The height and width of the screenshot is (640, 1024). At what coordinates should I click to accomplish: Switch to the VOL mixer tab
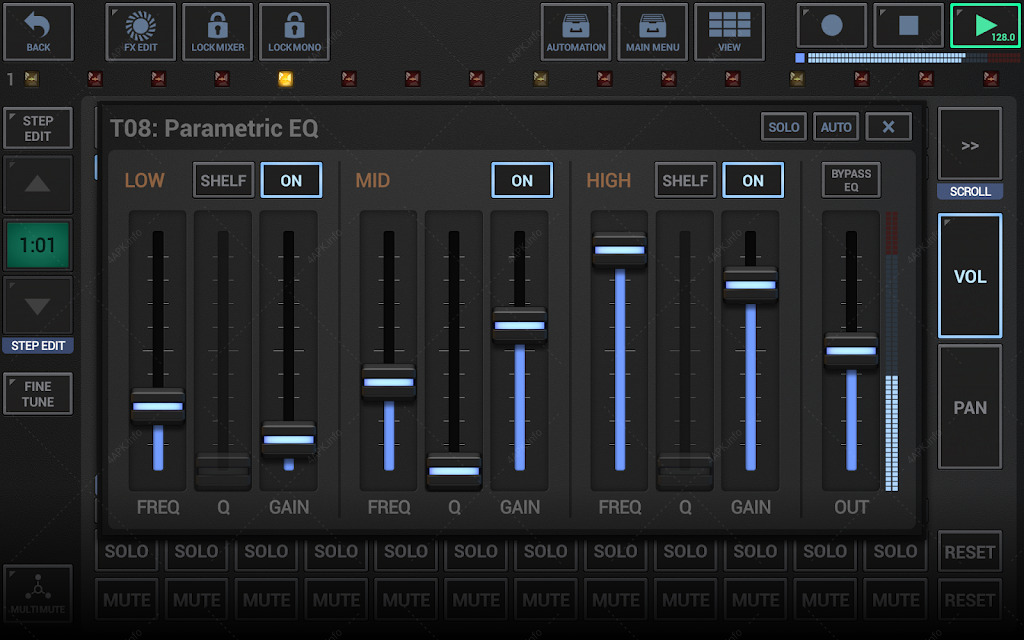tap(970, 276)
